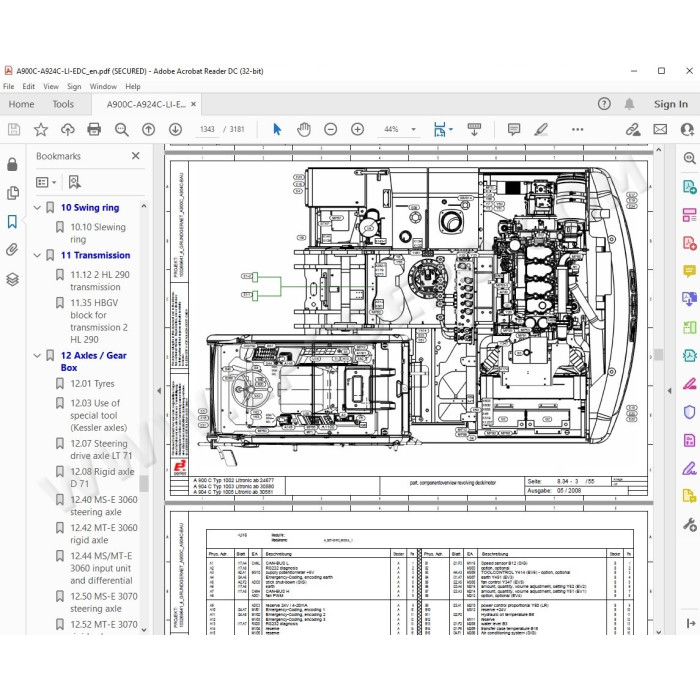The image size is (700, 700).
Task: Open 10.10 Slewing ring bookmark
Action: 98,233
